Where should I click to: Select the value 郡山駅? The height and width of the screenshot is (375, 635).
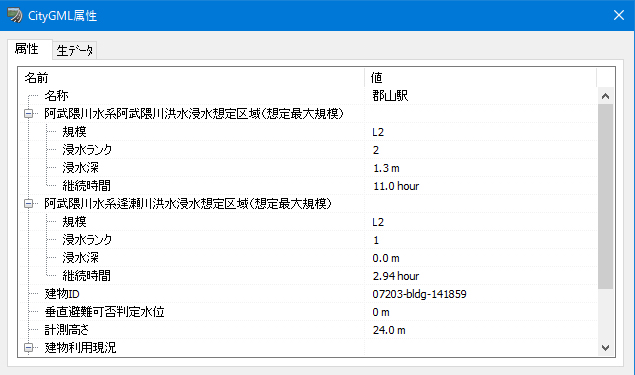[390, 96]
